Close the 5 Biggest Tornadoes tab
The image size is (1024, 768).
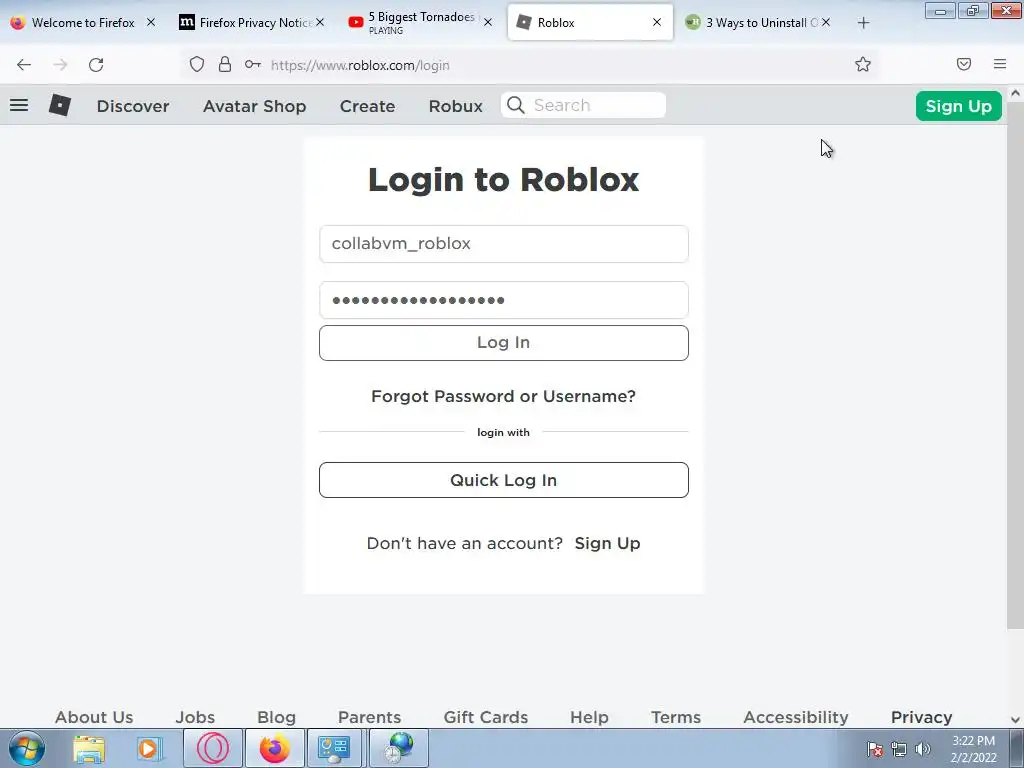[x=488, y=22]
